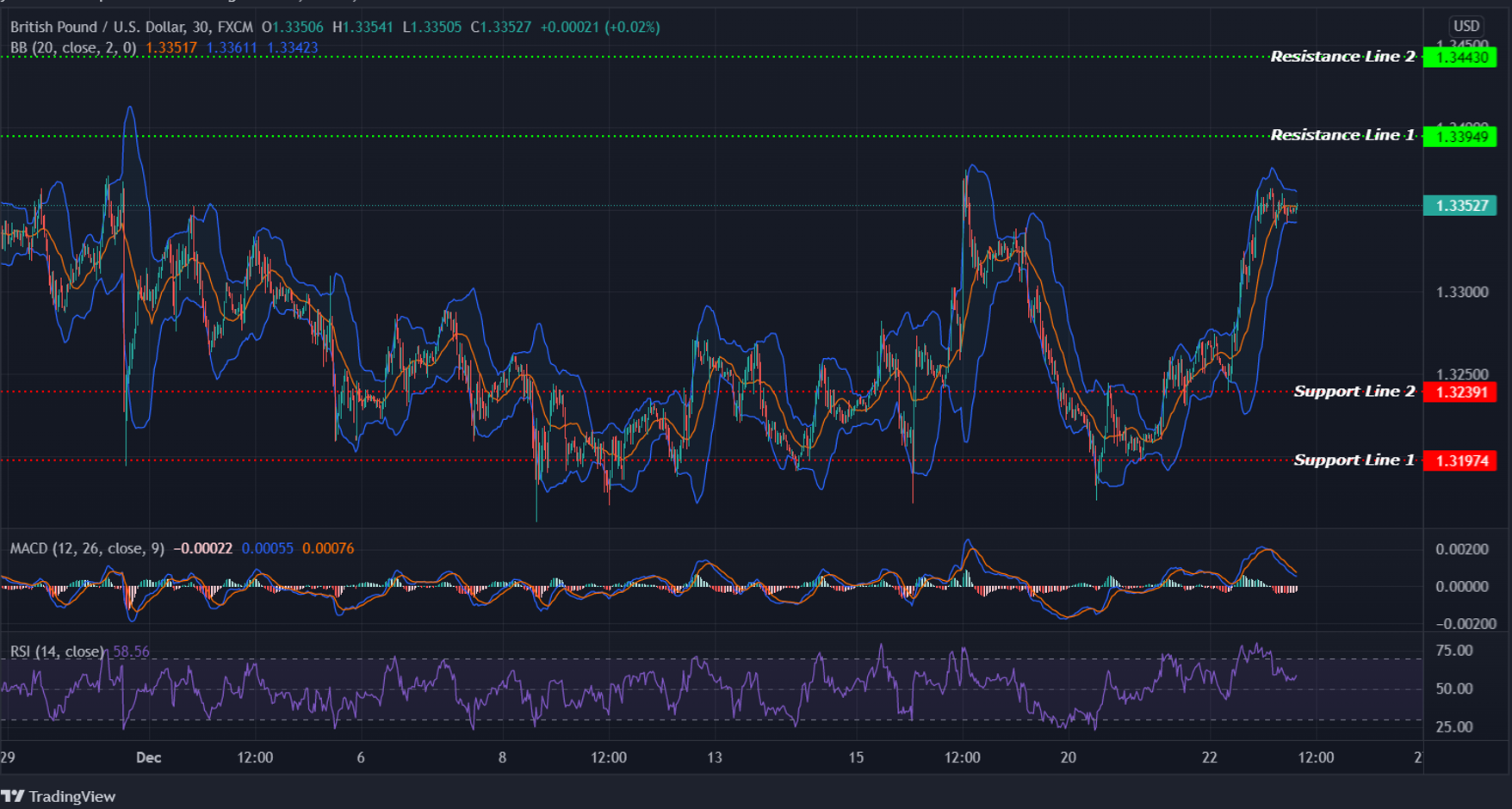The width and height of the screenshot is (1512, 809).
Task: Click the teal current price label 1.33527
Action: tap(1462, 207)
